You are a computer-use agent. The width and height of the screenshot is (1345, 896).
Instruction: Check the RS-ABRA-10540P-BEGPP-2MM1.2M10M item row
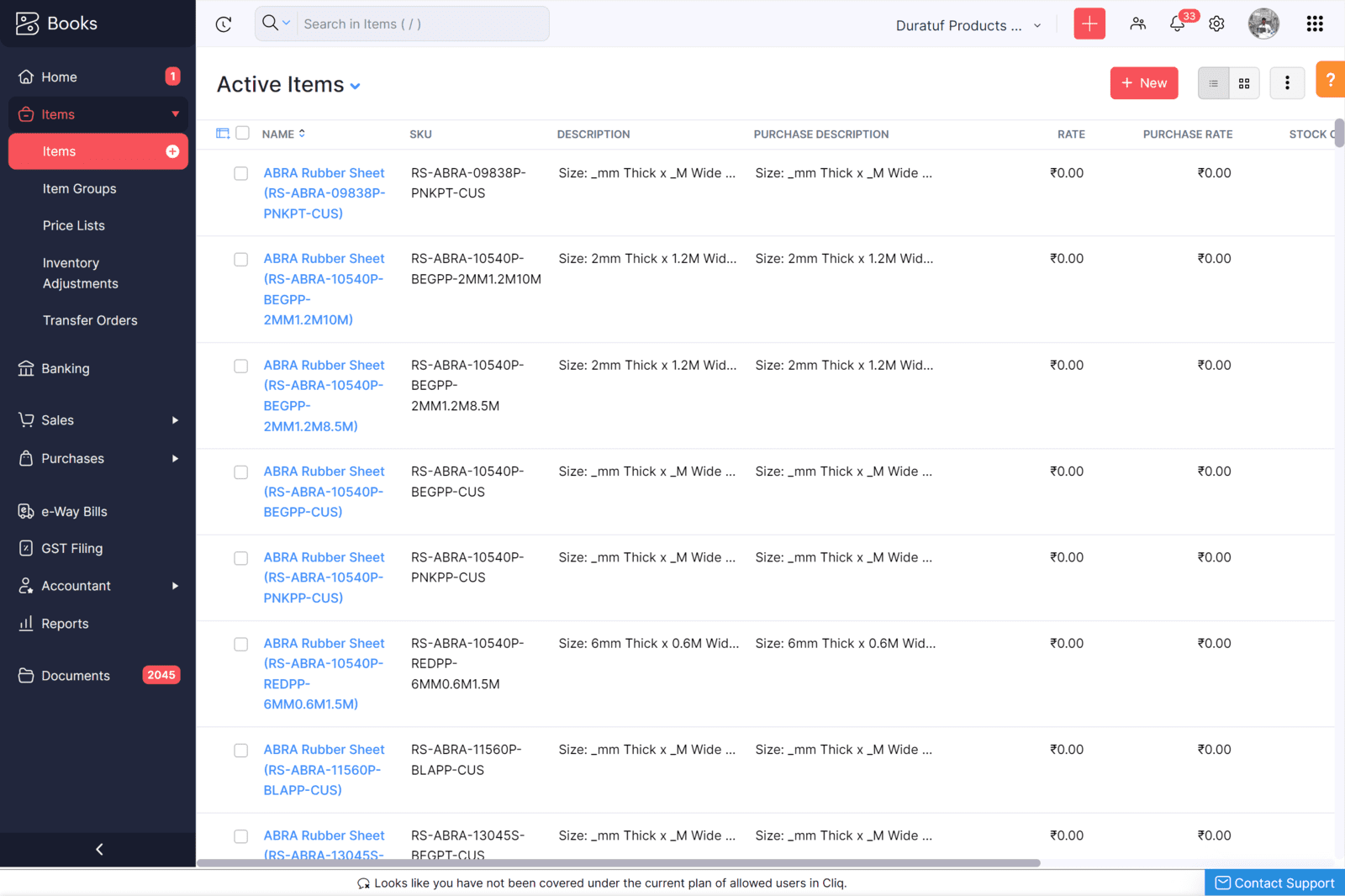click(x=241, y=260)
